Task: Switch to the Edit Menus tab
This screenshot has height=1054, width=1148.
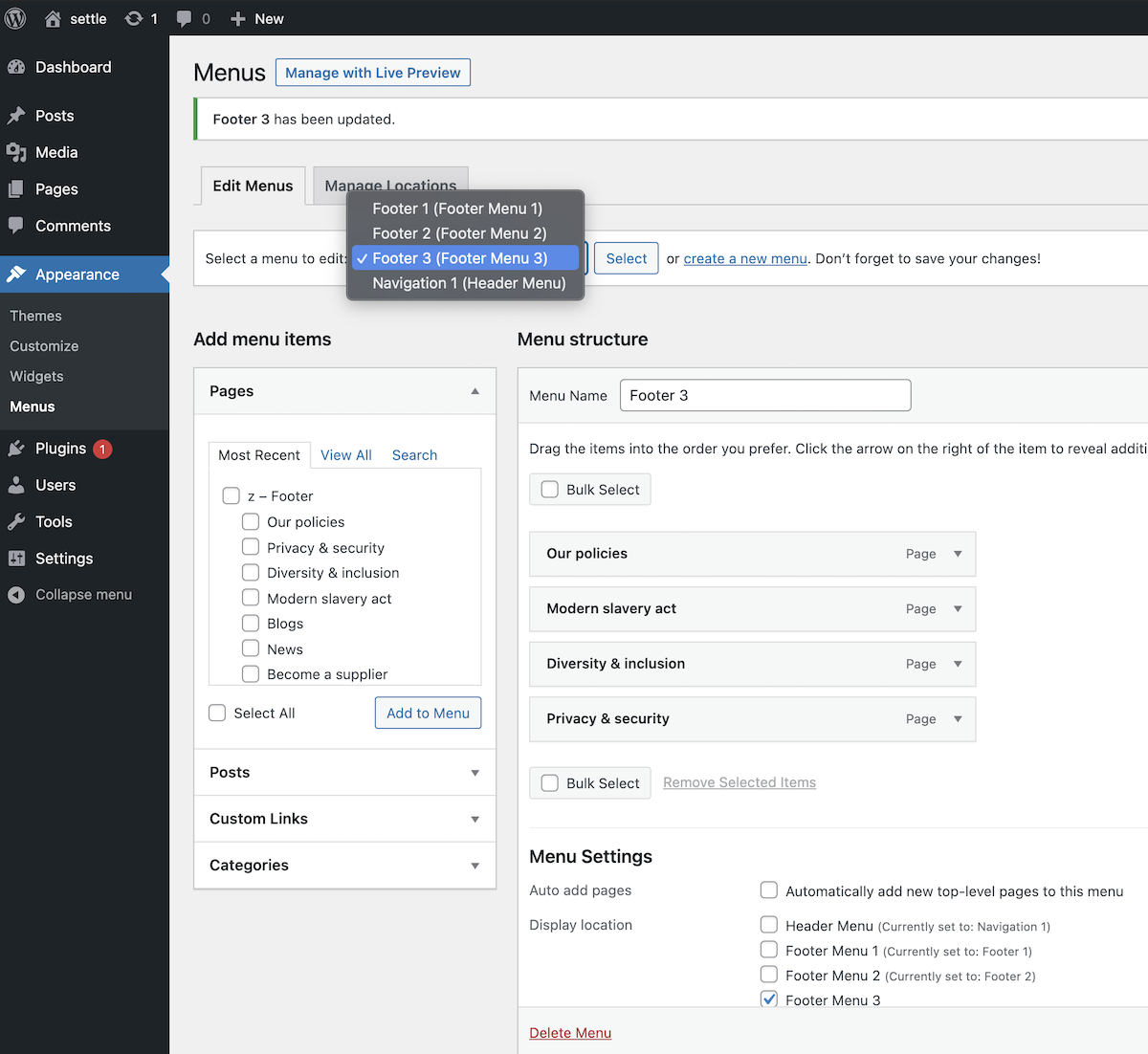Action: tap(254, 186)
